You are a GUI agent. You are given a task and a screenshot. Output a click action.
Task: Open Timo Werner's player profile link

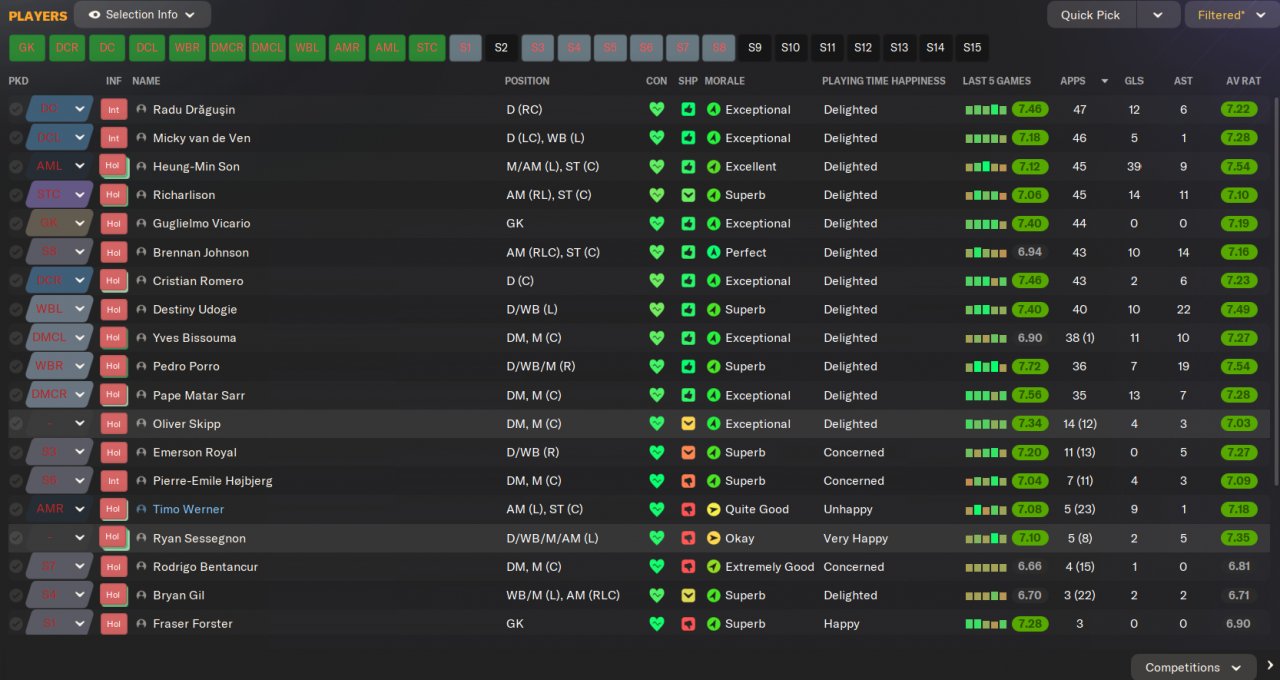point(188,509)
